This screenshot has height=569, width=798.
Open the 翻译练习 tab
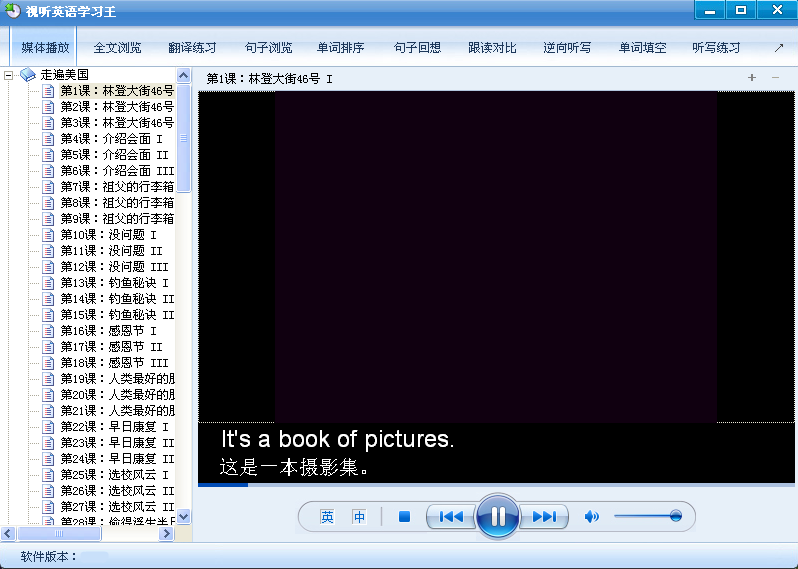[x=192, y=48]
